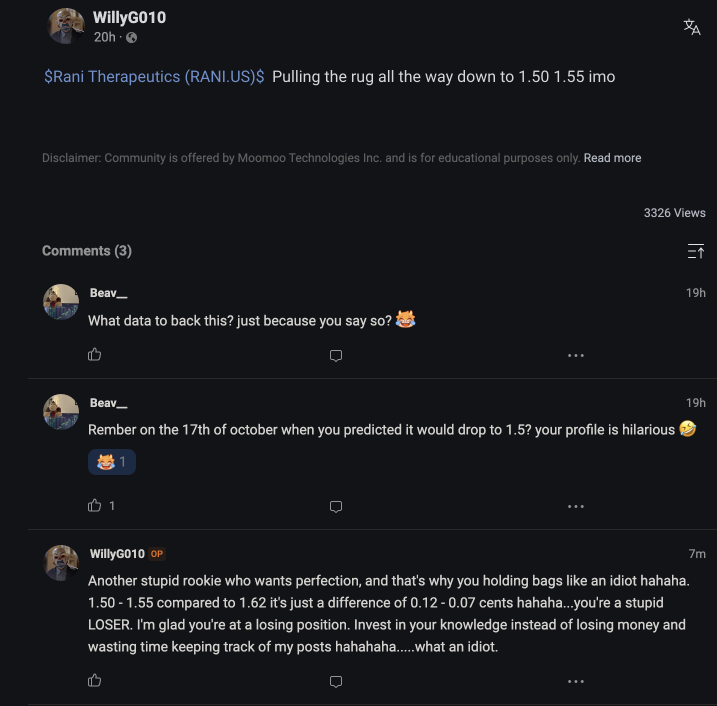Like Beav__'s first comment
The image size is (717, 706).
pyautogui.click(x=95, y=355)
